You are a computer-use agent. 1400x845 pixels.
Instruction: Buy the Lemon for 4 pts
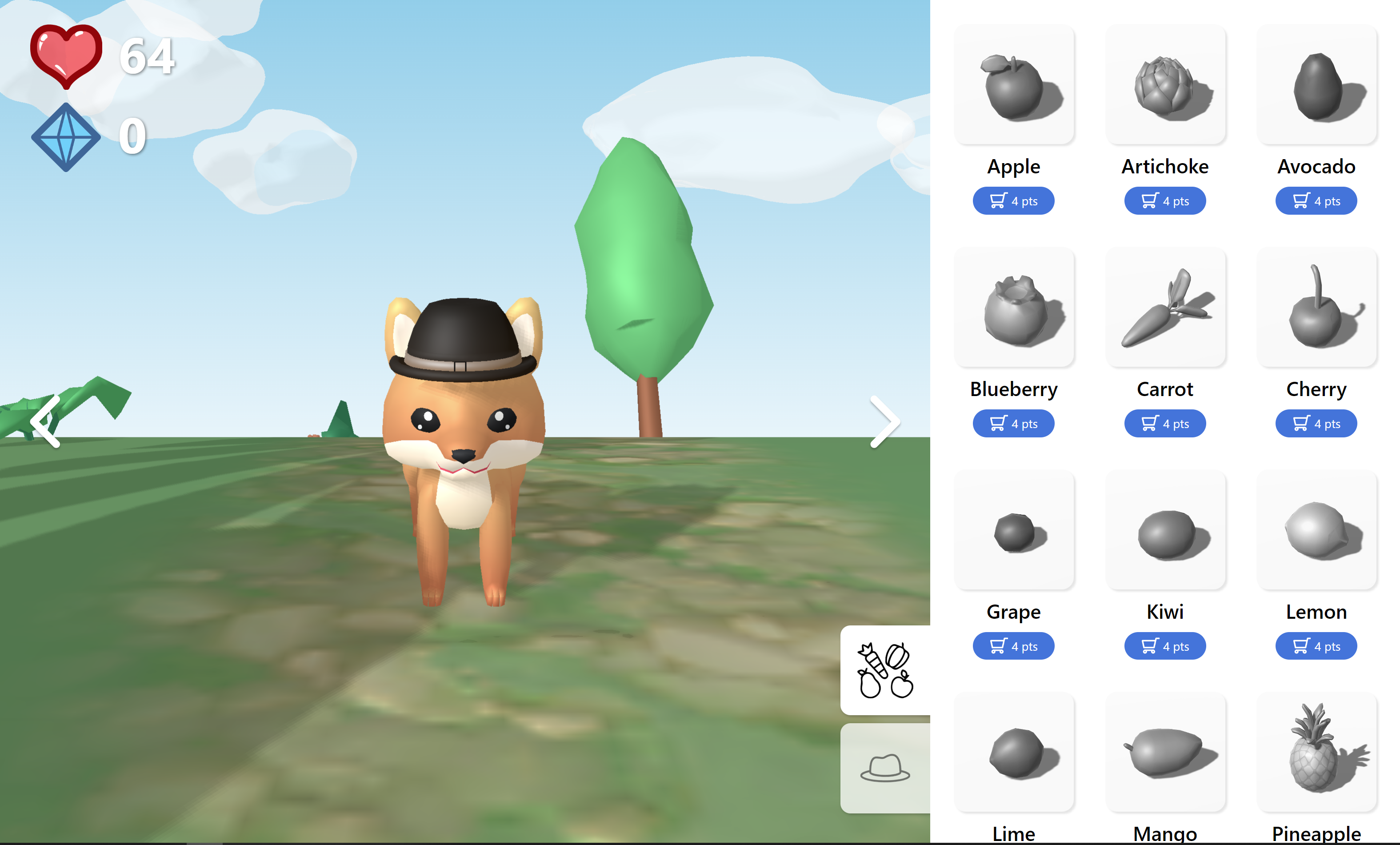pos(1316,646)
